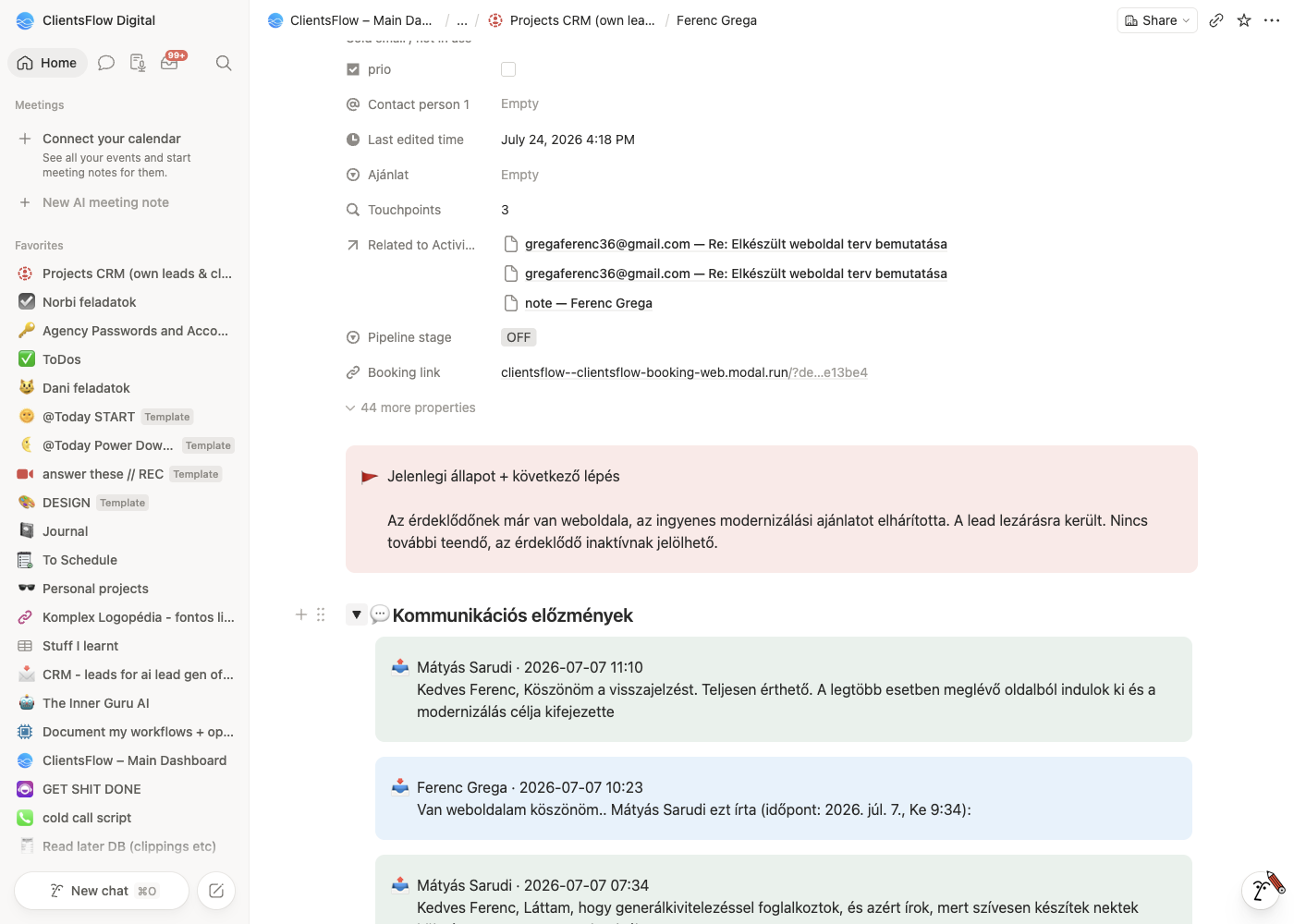
Task: Expand the breadcrumb ellipsis
Action: click(x=462, y=20)
